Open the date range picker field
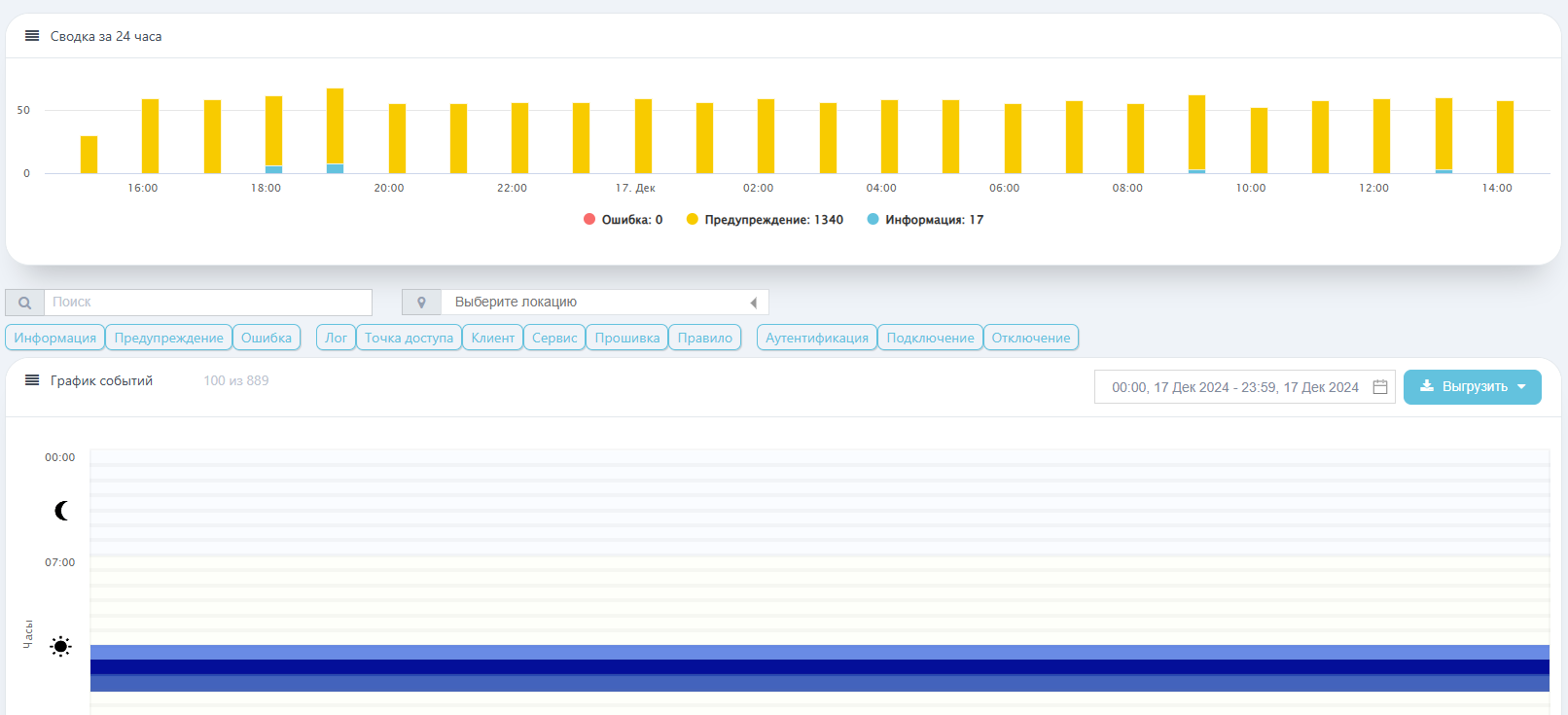1568x715 pixels. tap(1245, 387)
